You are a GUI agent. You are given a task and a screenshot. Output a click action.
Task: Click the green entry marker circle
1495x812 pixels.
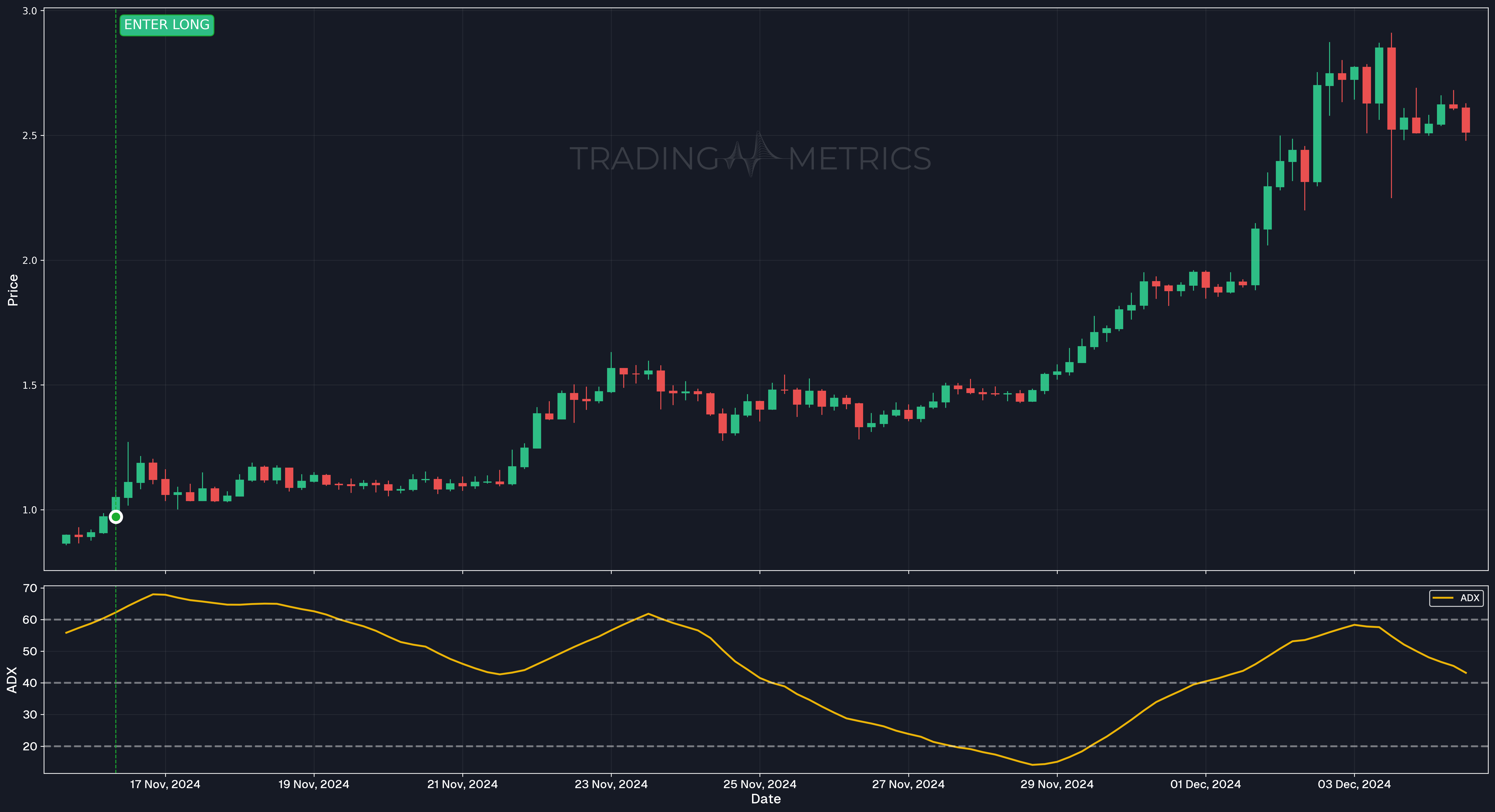tap(116, 517)
